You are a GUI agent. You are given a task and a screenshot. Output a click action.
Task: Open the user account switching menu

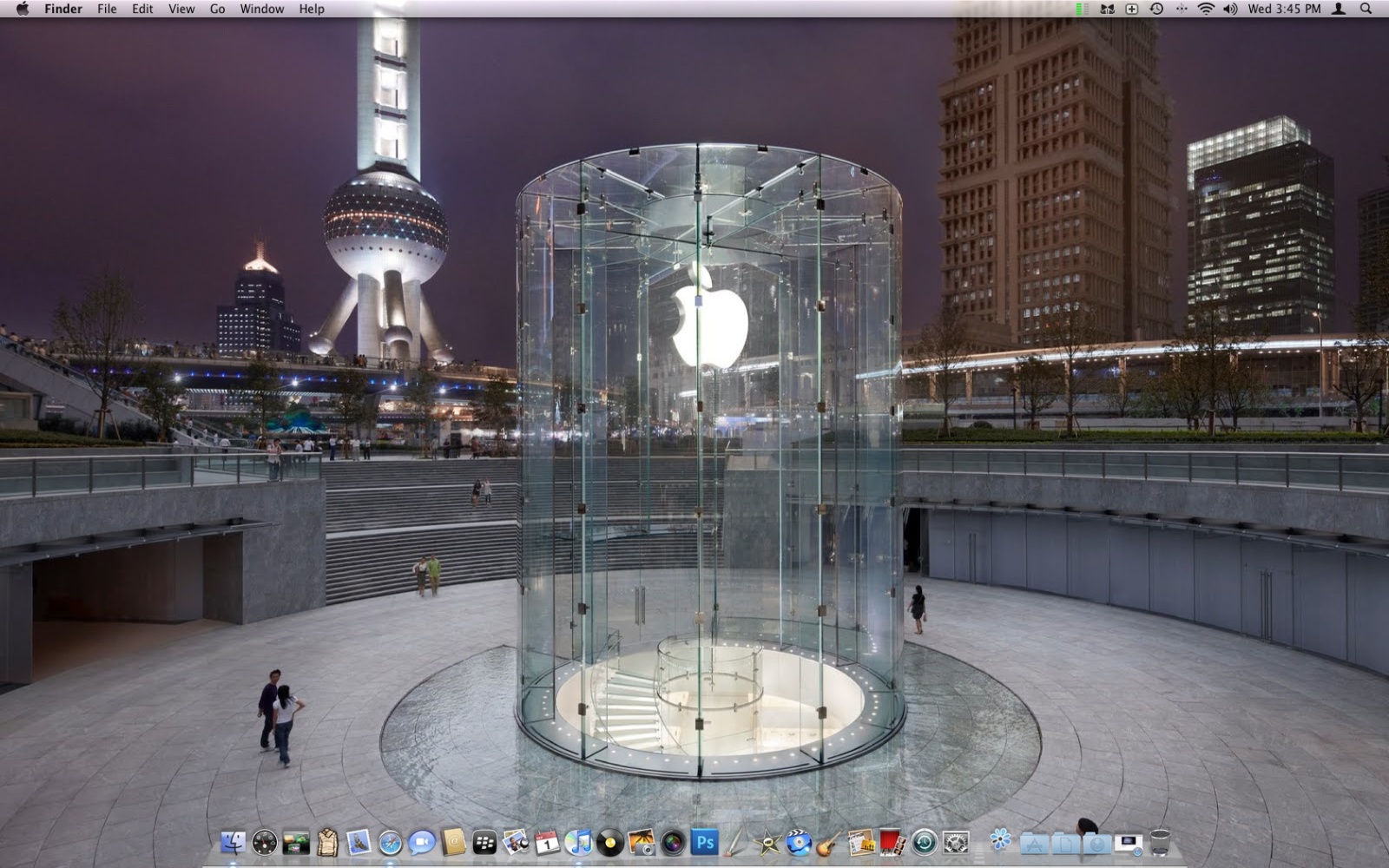click(1339, 9)
